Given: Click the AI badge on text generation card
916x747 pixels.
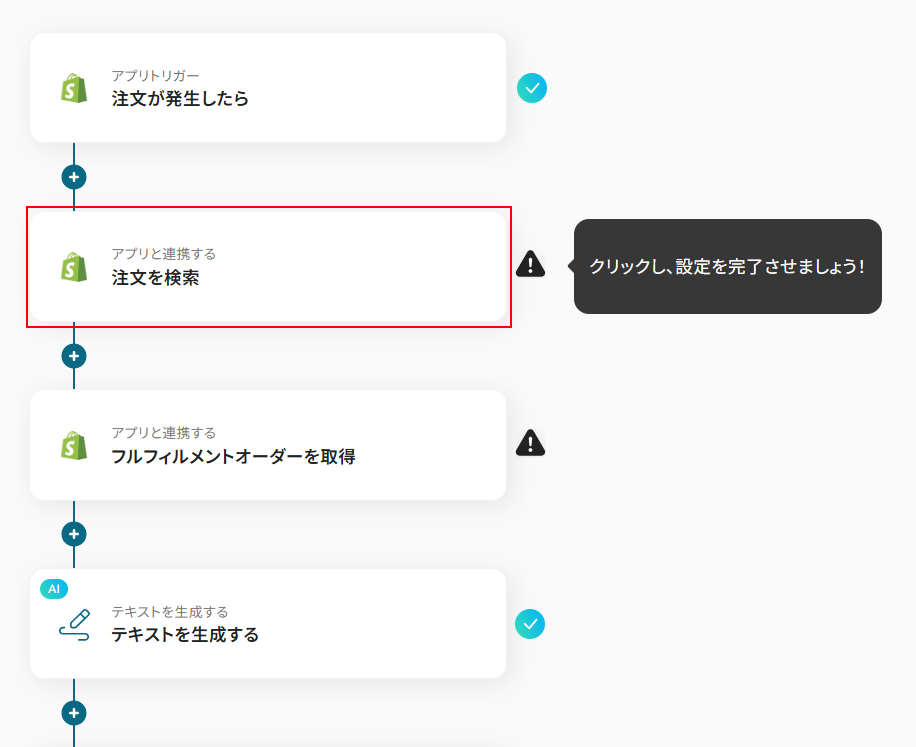Looking at the screenshot, I should click(x=54, y=589).
